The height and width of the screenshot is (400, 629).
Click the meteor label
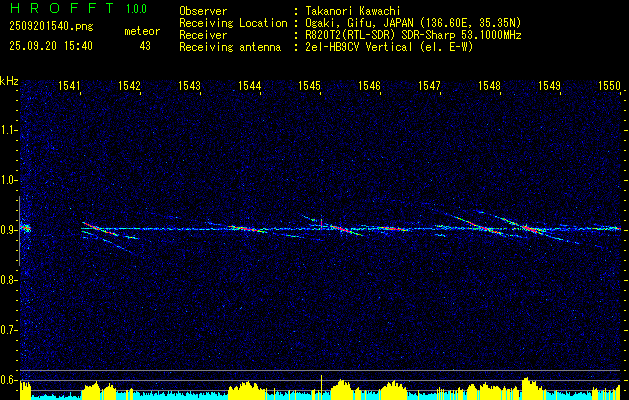coord(142,31)
